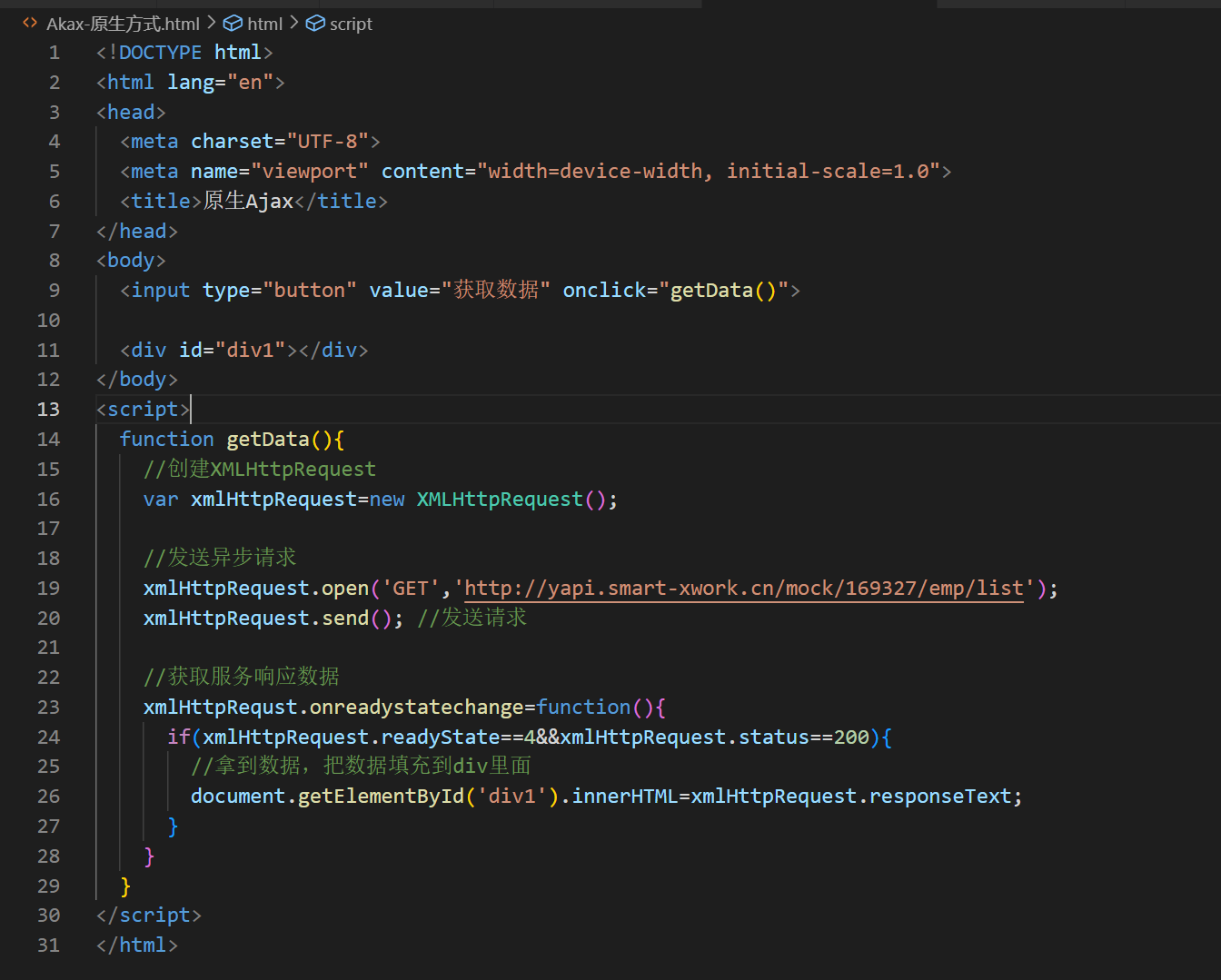
Task: Click 'document.getElementById' on line 26
Action: click(x=327, y=797)
